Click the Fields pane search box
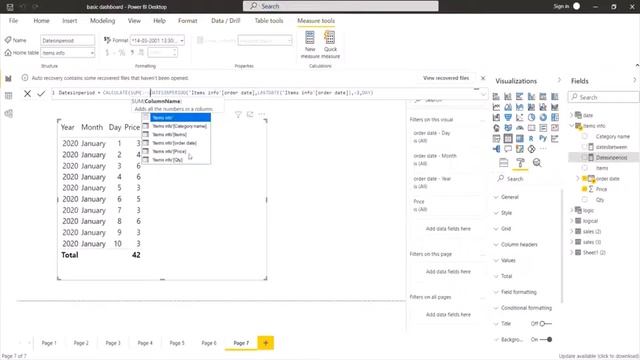 point(603,97)
